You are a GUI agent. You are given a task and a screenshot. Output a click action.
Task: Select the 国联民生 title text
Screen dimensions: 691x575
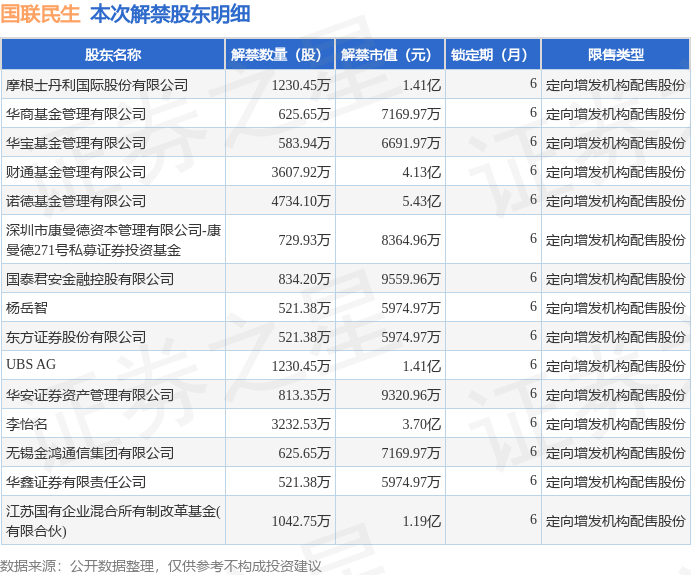tap(40, 14)
